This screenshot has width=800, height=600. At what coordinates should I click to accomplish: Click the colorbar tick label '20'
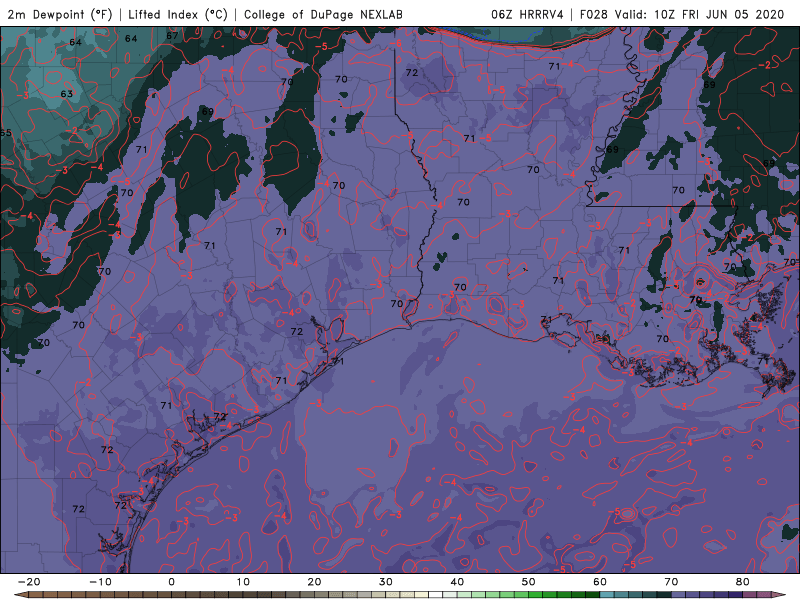pos(314,582)
